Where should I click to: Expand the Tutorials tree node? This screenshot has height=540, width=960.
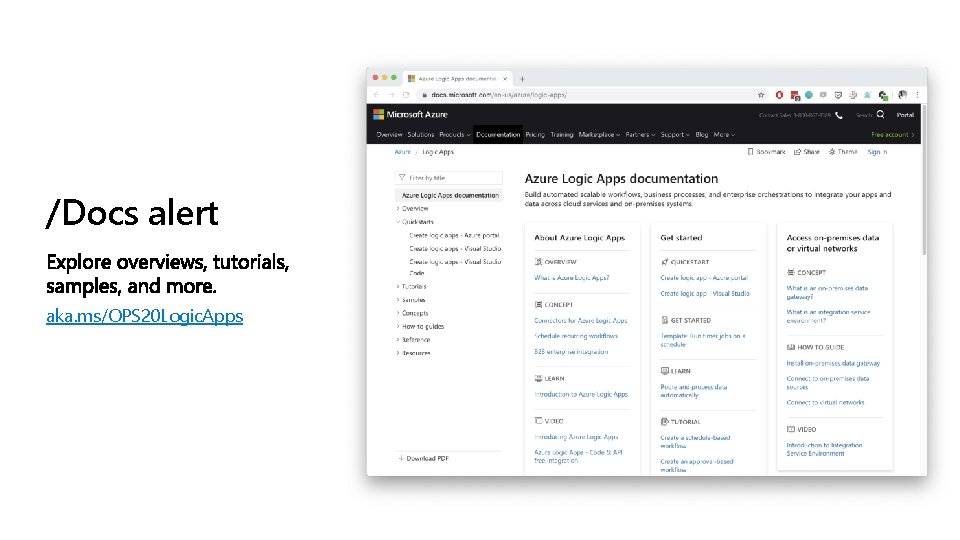tap(413, 287)
